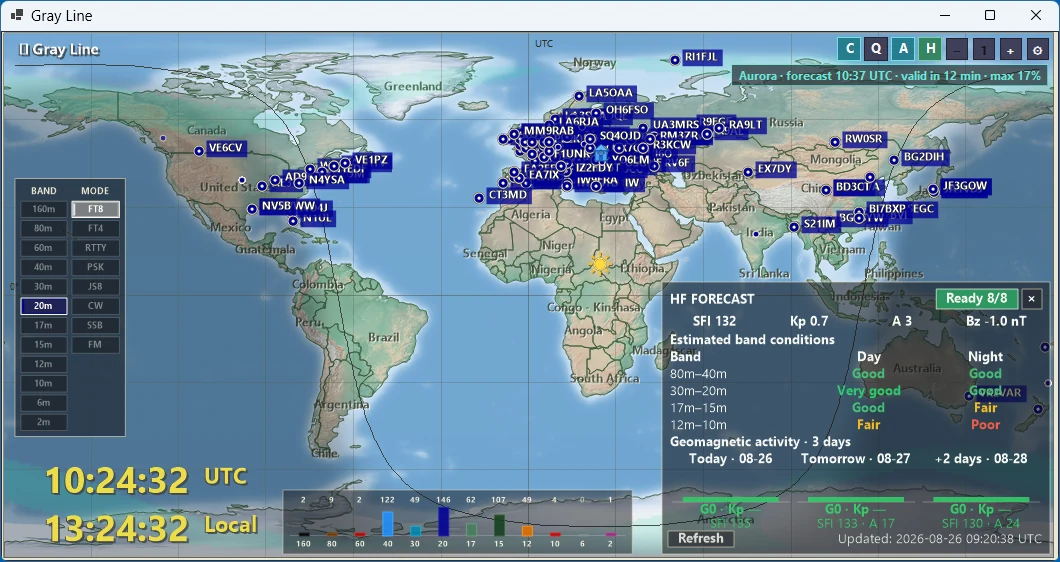1060x562 pixels.
Task: Choose RTTY mode
Action: click(95, 248)
